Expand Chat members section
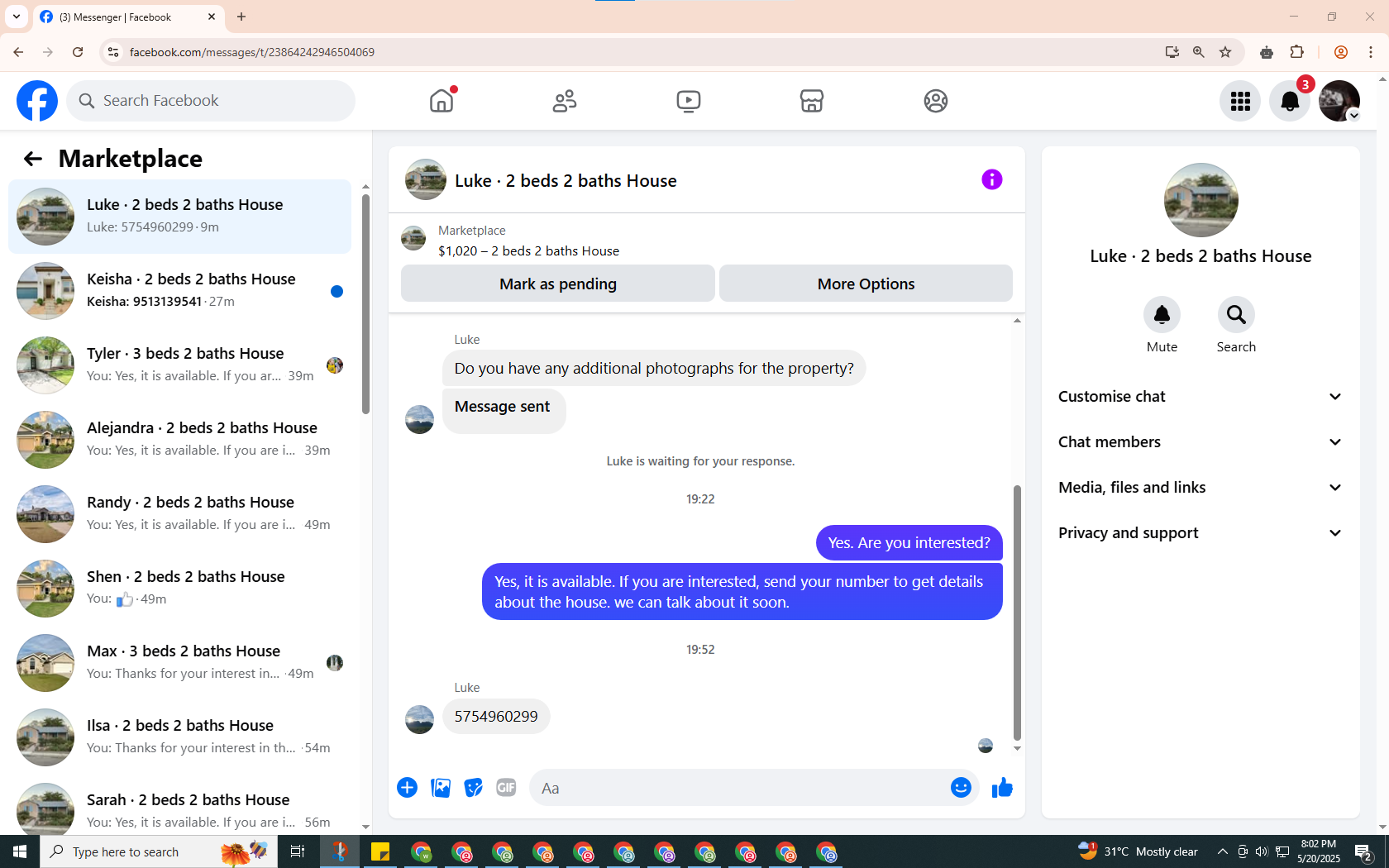The image size is (1389, 868). (1200, 442)
